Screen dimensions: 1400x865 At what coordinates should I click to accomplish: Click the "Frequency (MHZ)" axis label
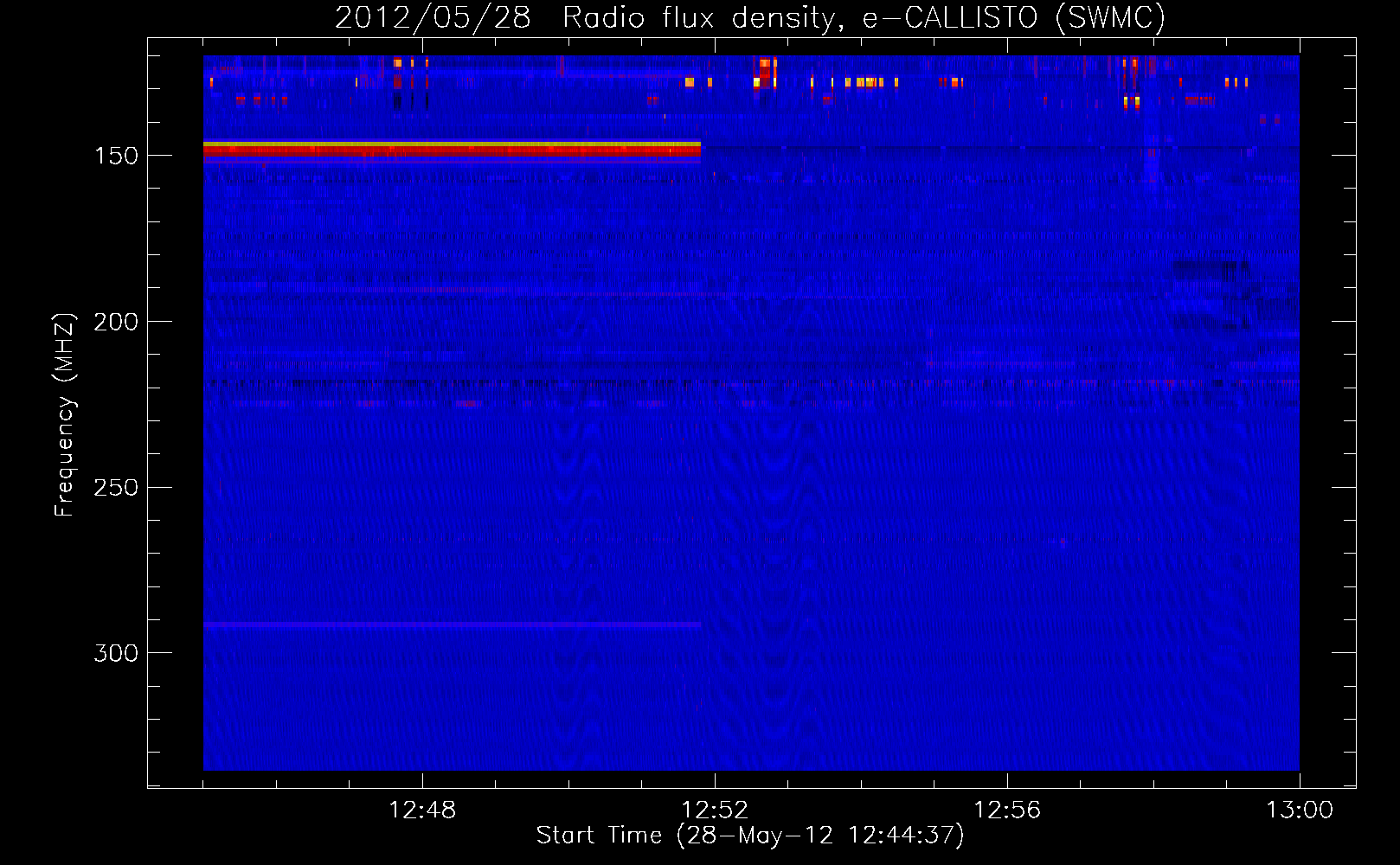click(x=65, y=415)
